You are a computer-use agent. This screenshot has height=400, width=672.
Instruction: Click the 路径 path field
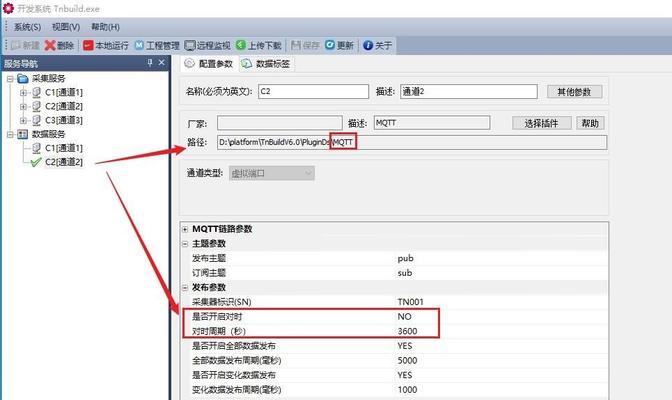[412, 142]
